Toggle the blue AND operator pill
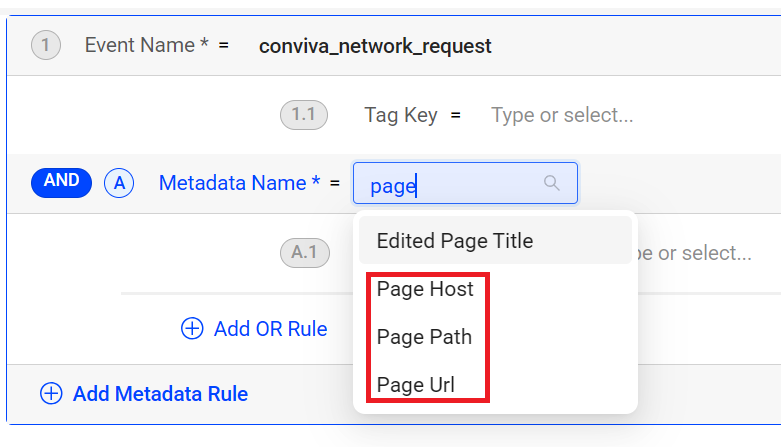The image size is (781, 447). [62, 182]
